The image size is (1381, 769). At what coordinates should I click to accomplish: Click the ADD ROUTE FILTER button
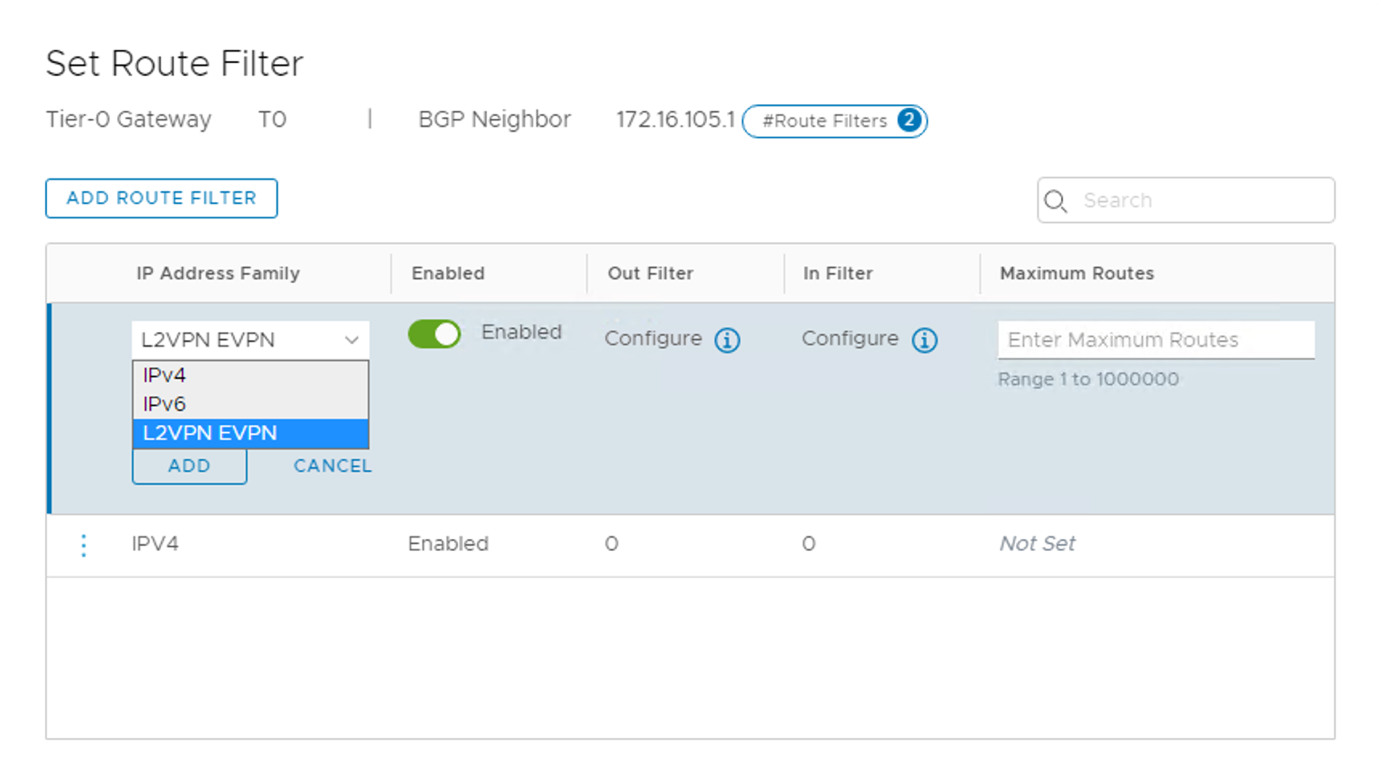point(161,198)
